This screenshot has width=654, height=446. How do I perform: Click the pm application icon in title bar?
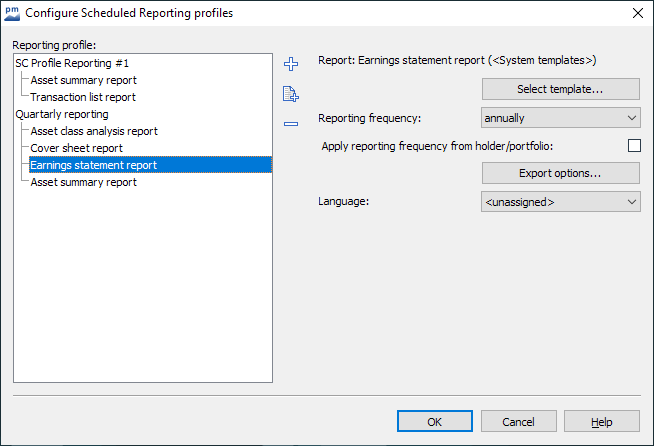(12, 13)
